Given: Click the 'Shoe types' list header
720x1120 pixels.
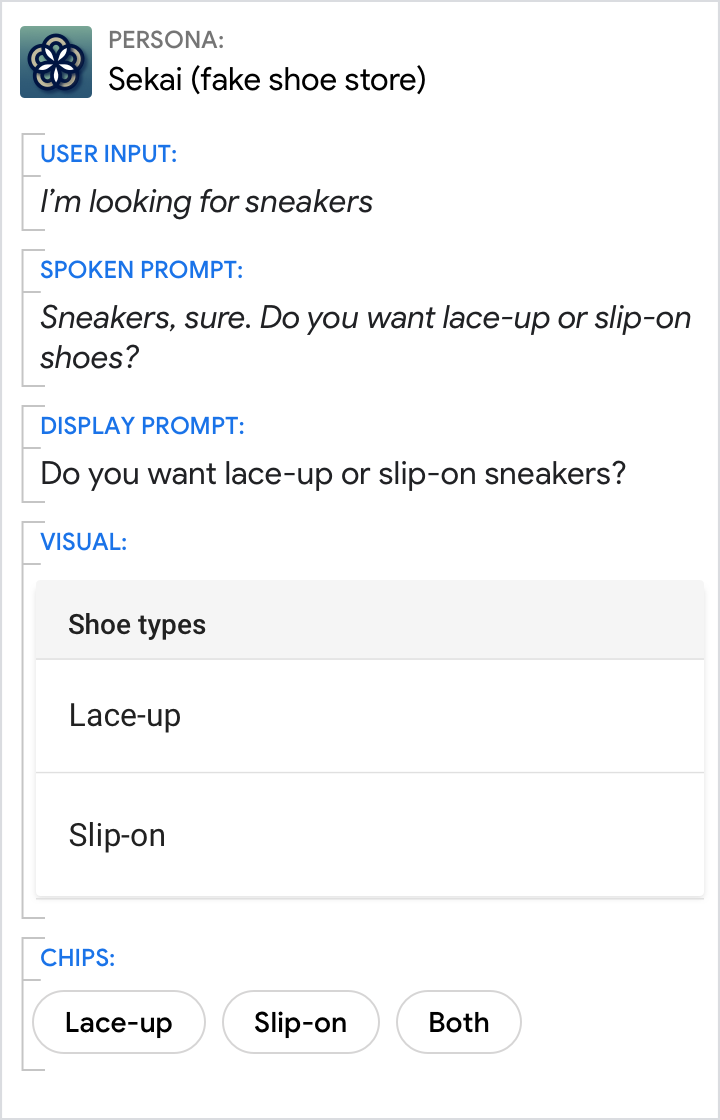Looking at the screenshot, I should pyautogui.click(x=137, y=625).
